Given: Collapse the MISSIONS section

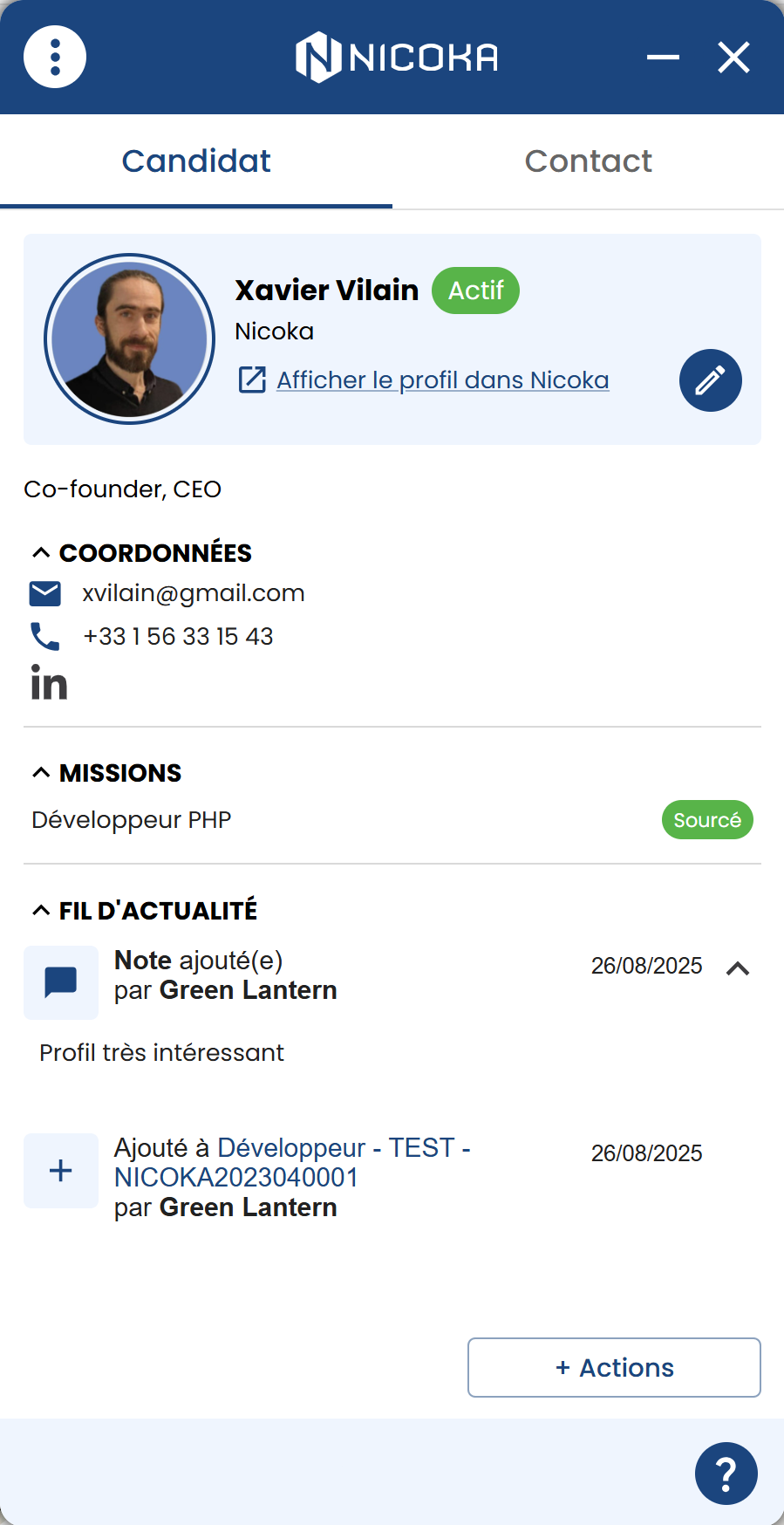Looking at the screenshot, I should (41, 773).
